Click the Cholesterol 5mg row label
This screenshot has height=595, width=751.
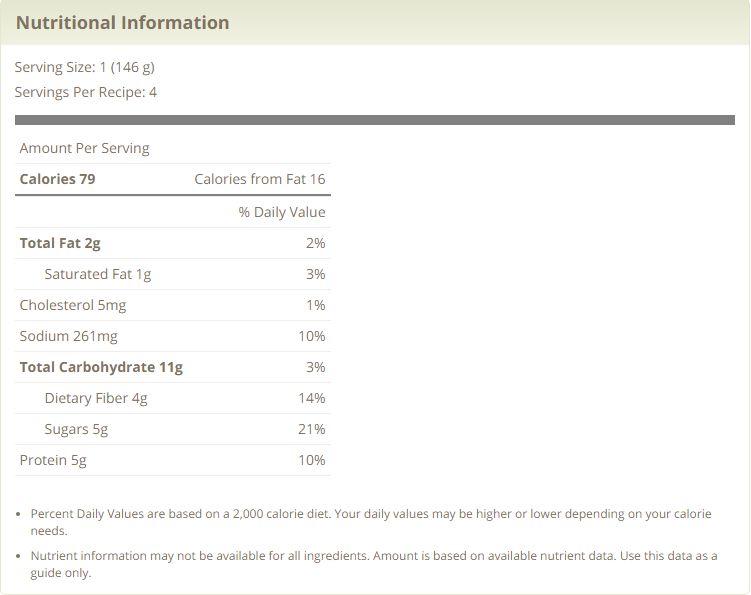point(72,305)
